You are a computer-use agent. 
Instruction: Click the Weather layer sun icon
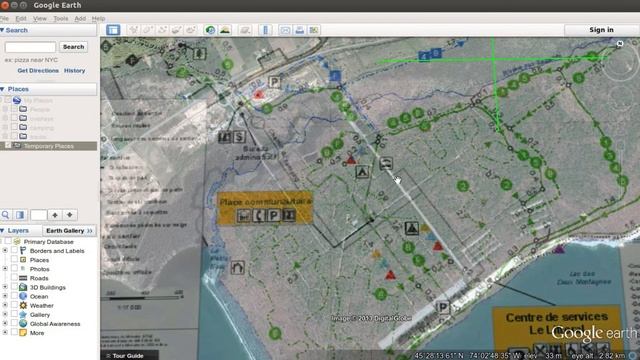tap(23, 305)
